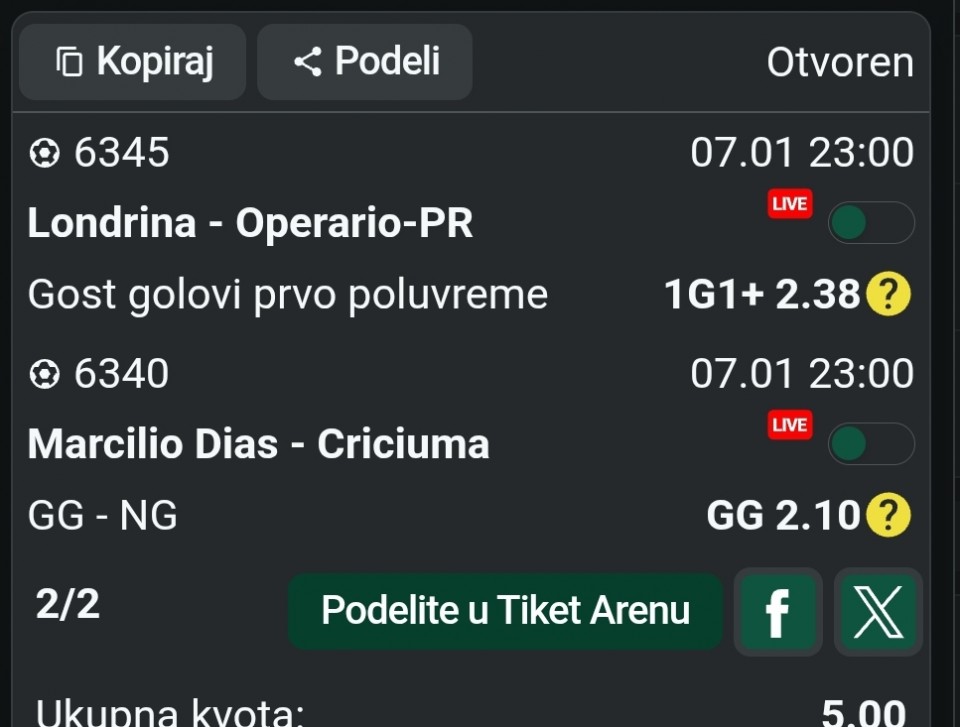Toggle live switch for Londrina - Operario-PR
The width and height of the screenshot is (960, 727).
click(x=870, y=223)
